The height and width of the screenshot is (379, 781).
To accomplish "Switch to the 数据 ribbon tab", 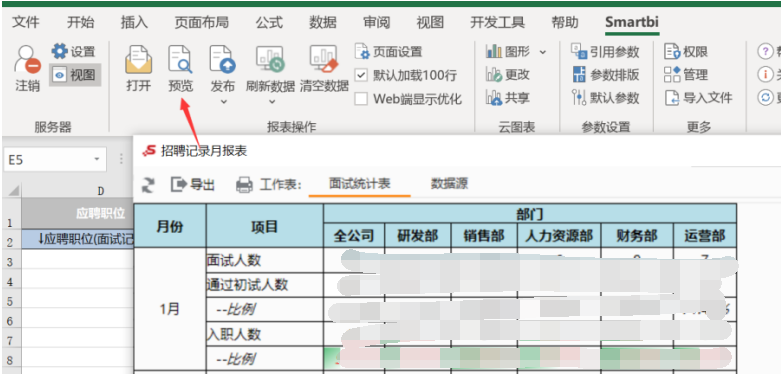I will pos(323,22).
